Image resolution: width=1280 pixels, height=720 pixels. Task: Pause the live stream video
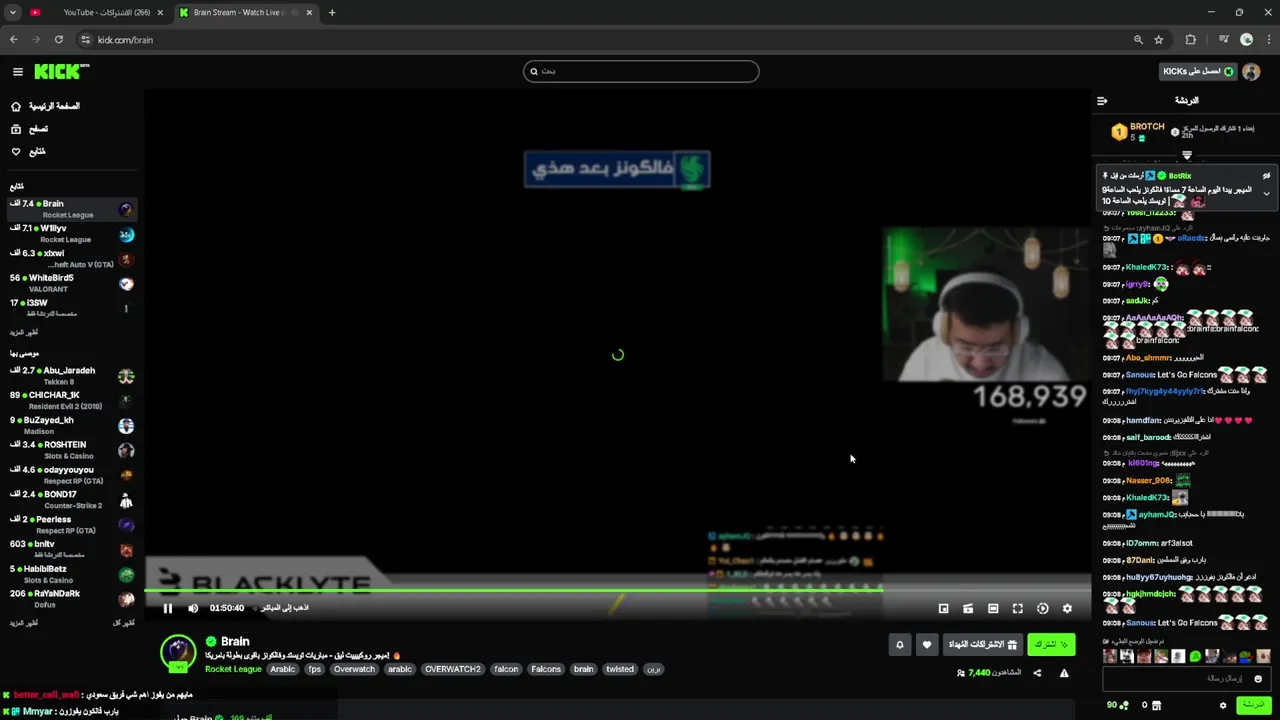167,608
